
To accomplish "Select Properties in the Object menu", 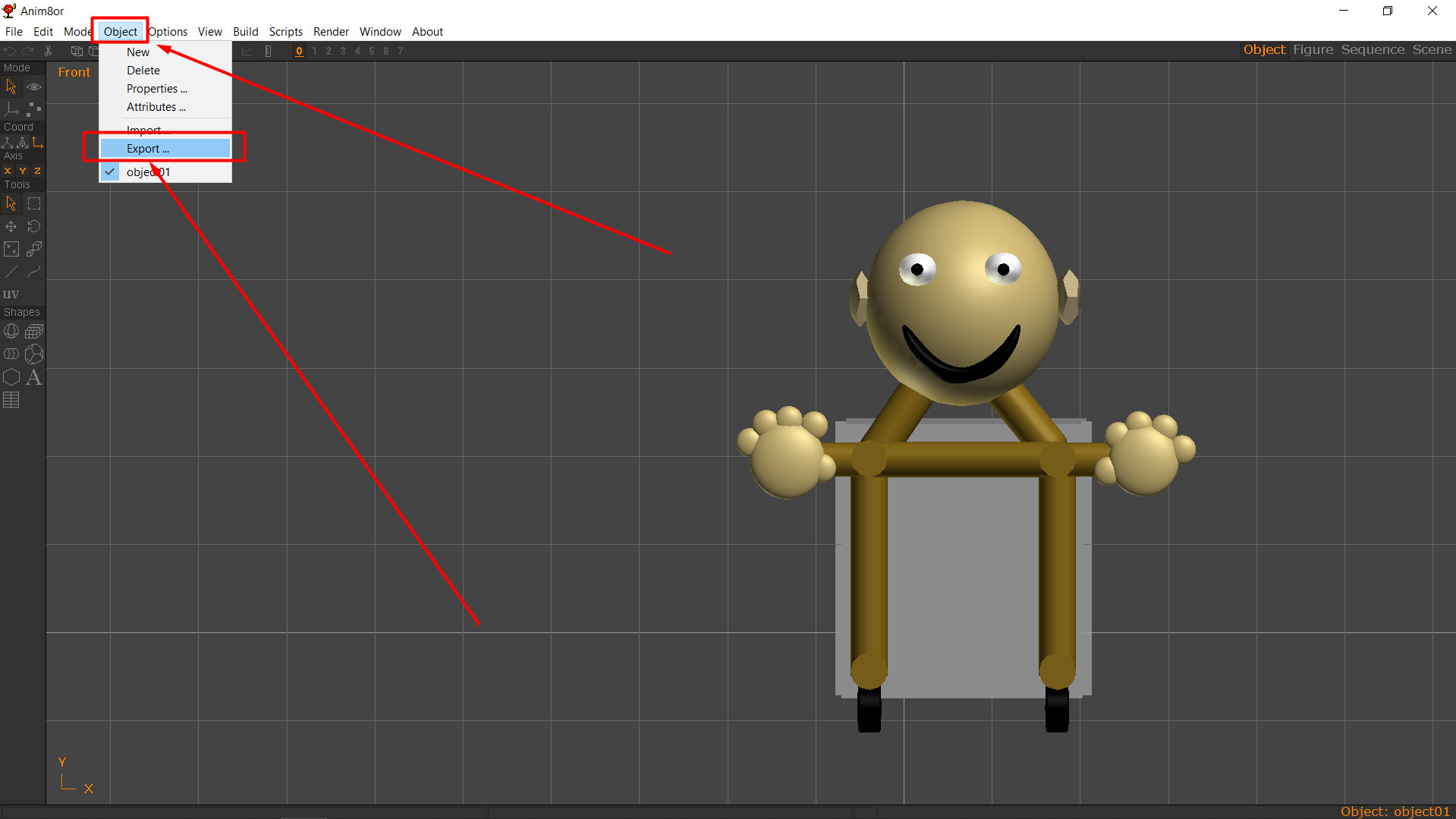I will point(156,88).
